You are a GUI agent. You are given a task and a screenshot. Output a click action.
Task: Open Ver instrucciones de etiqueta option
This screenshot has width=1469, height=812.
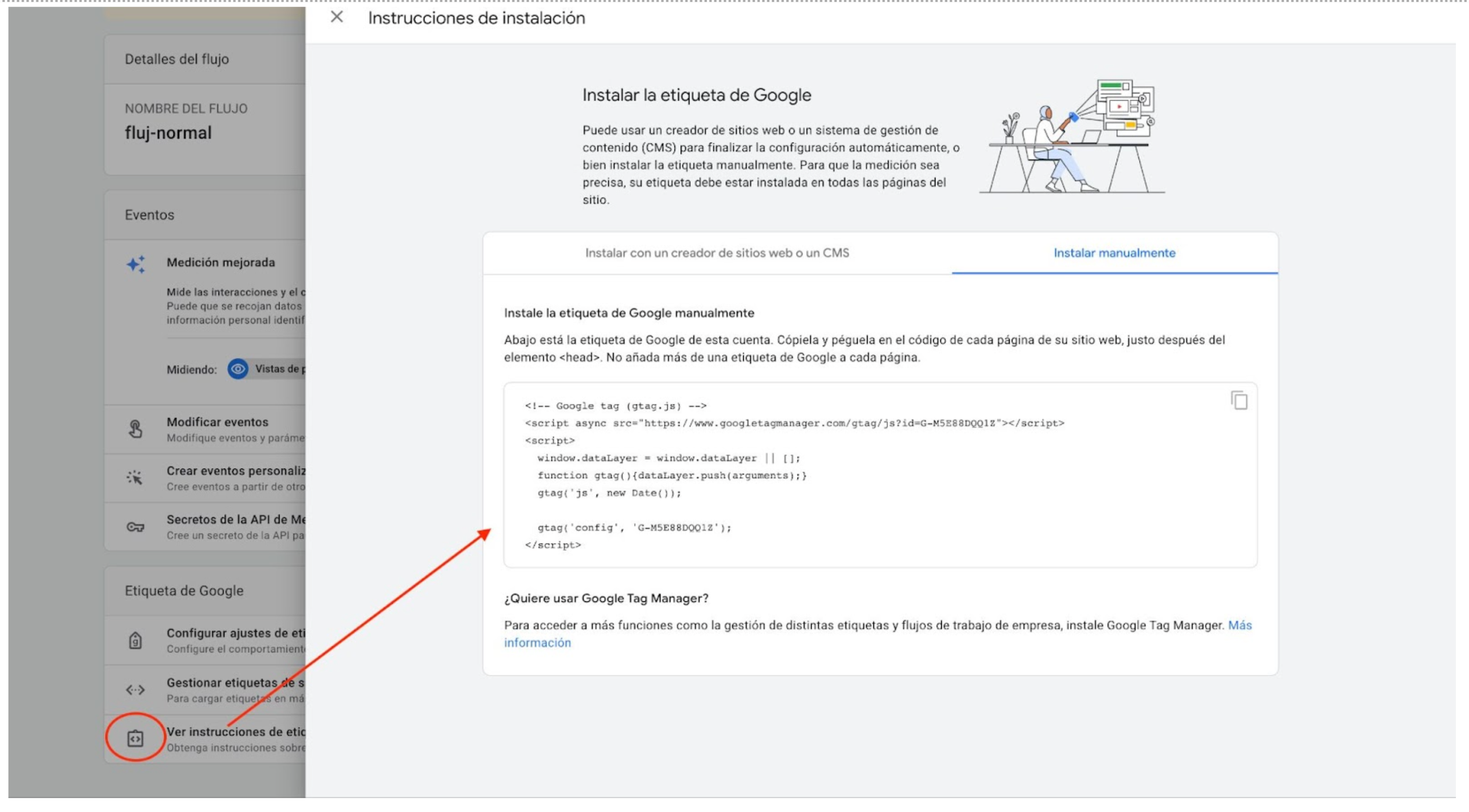tap(205, 739)
